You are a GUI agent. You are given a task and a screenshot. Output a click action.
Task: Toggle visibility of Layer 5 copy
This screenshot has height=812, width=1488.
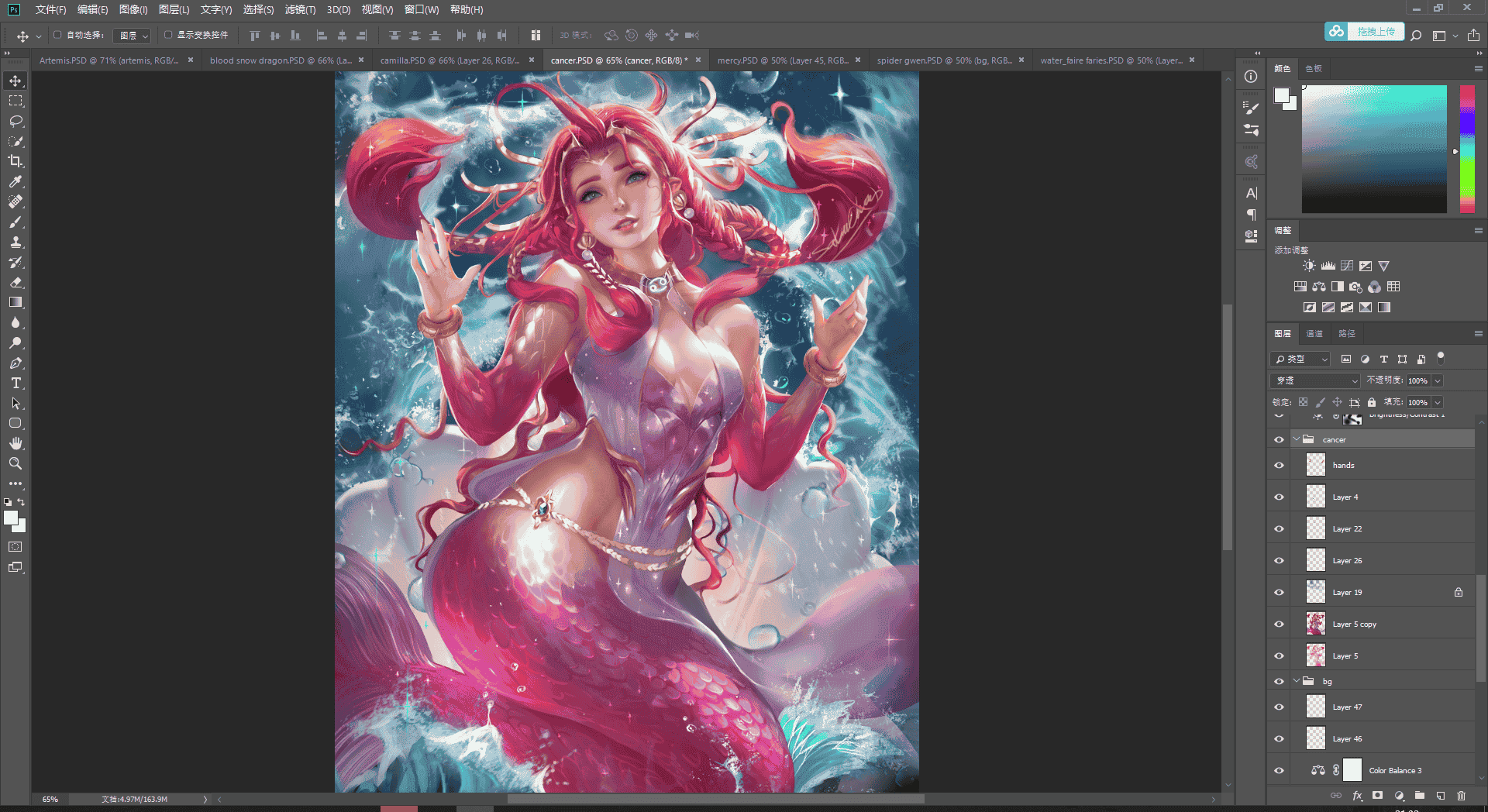tap(1279, 624)
